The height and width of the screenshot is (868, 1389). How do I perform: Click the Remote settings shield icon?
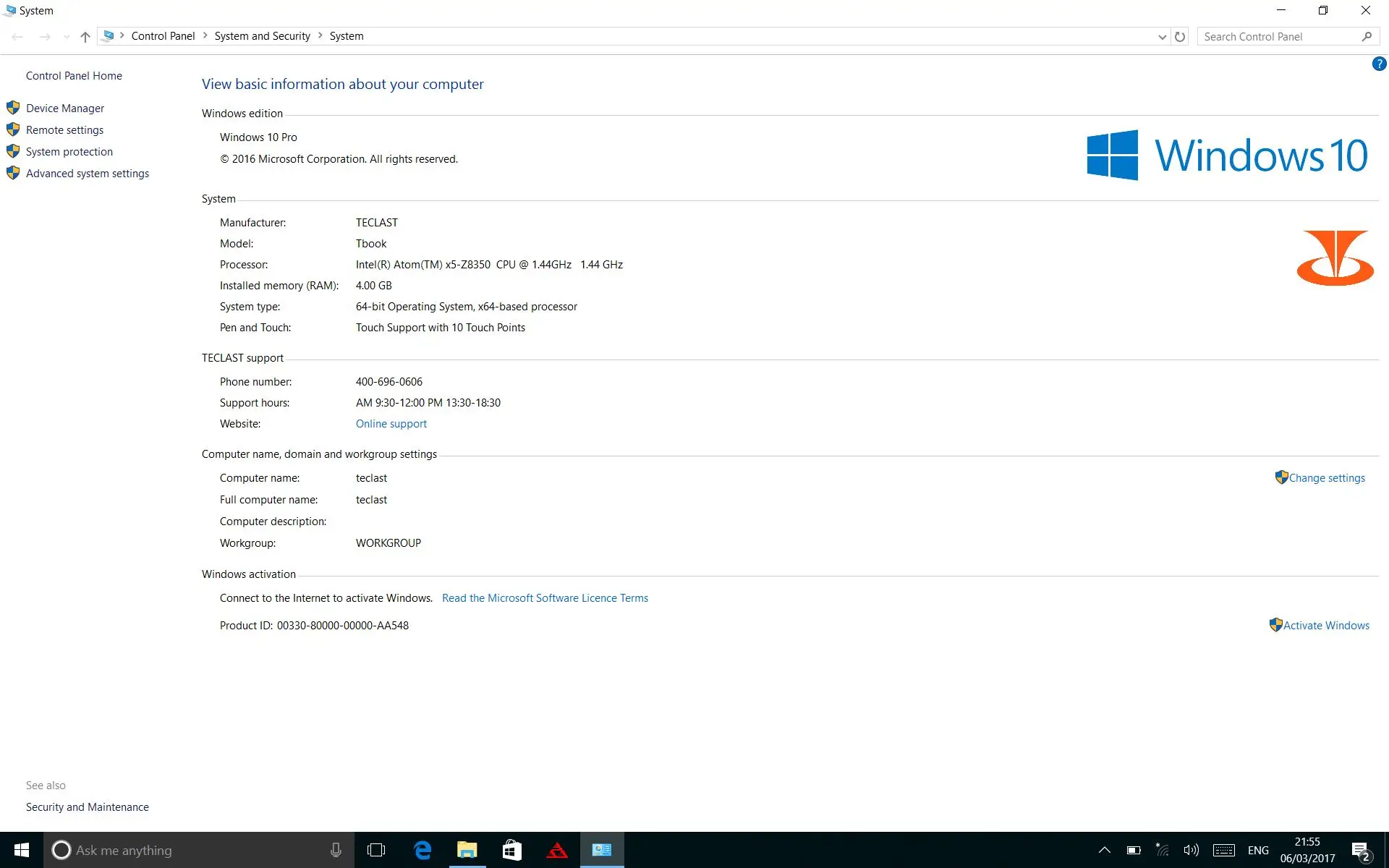(13, 129)
